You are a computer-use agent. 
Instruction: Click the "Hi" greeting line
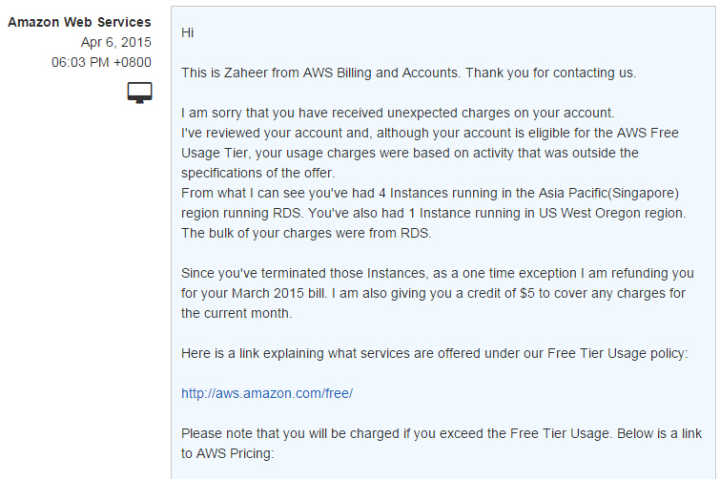coord(187,33)
